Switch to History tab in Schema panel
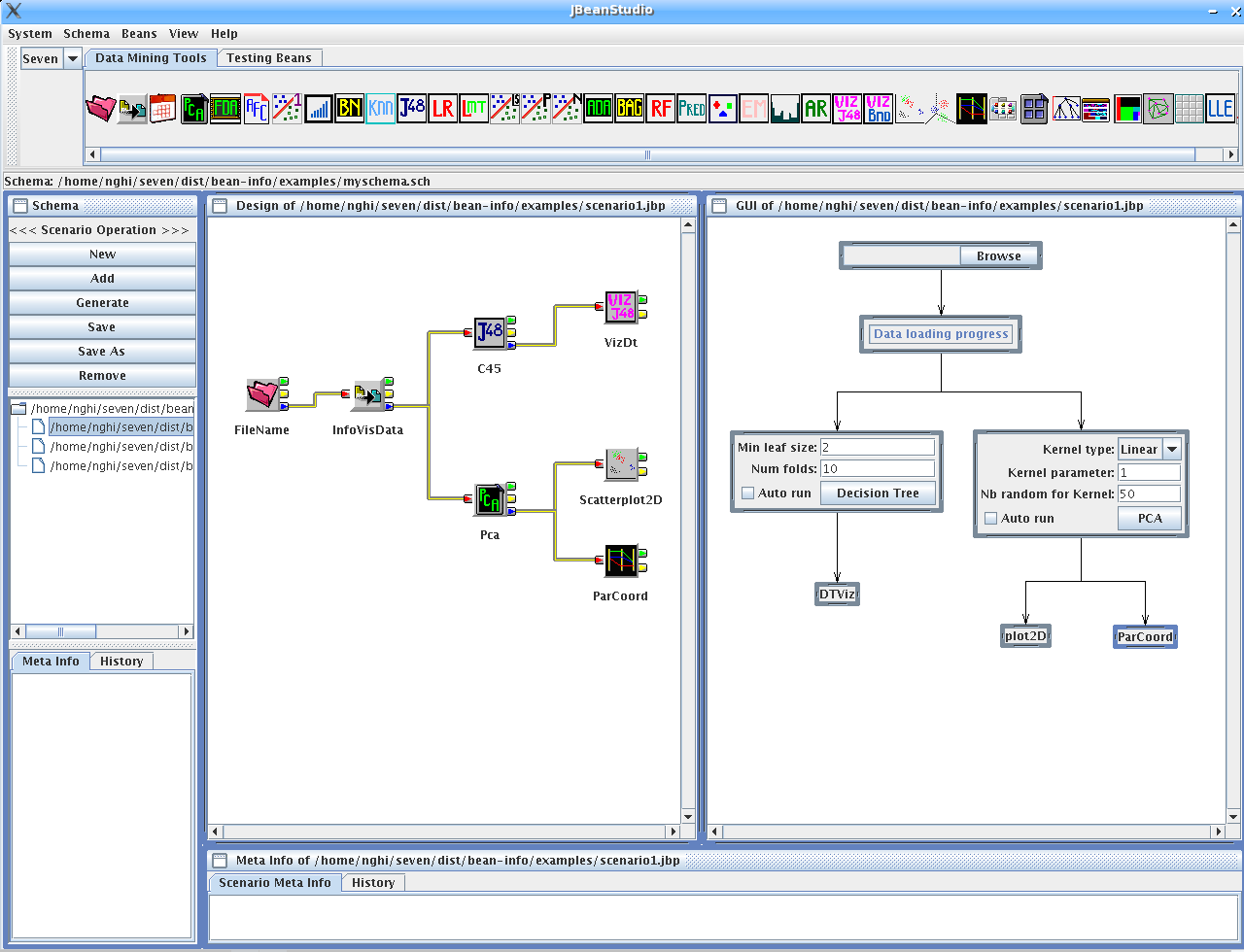The image size is (1244, 952). click(x=121, y=662)
